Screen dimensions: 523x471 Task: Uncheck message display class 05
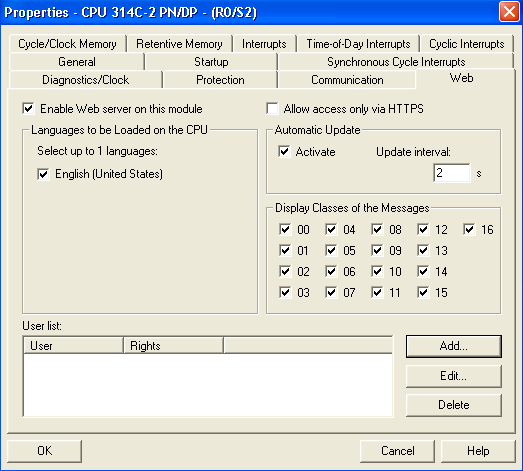(331, 251)
